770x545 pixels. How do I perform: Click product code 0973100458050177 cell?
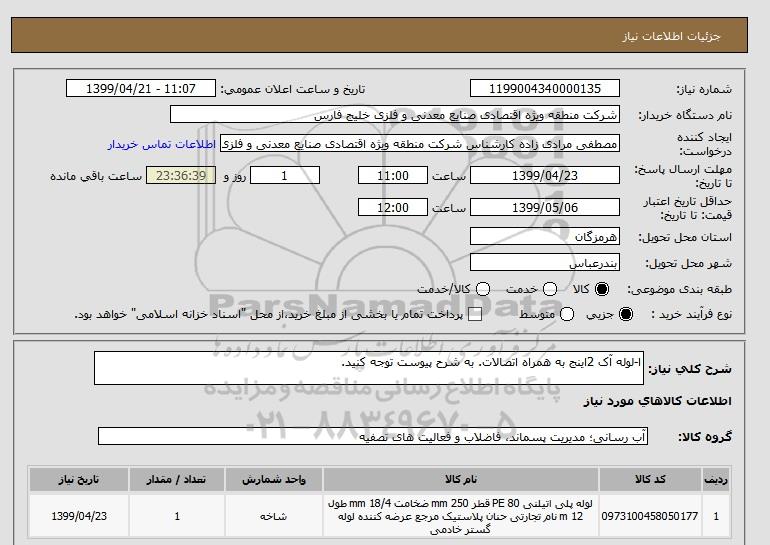(650, 516)
